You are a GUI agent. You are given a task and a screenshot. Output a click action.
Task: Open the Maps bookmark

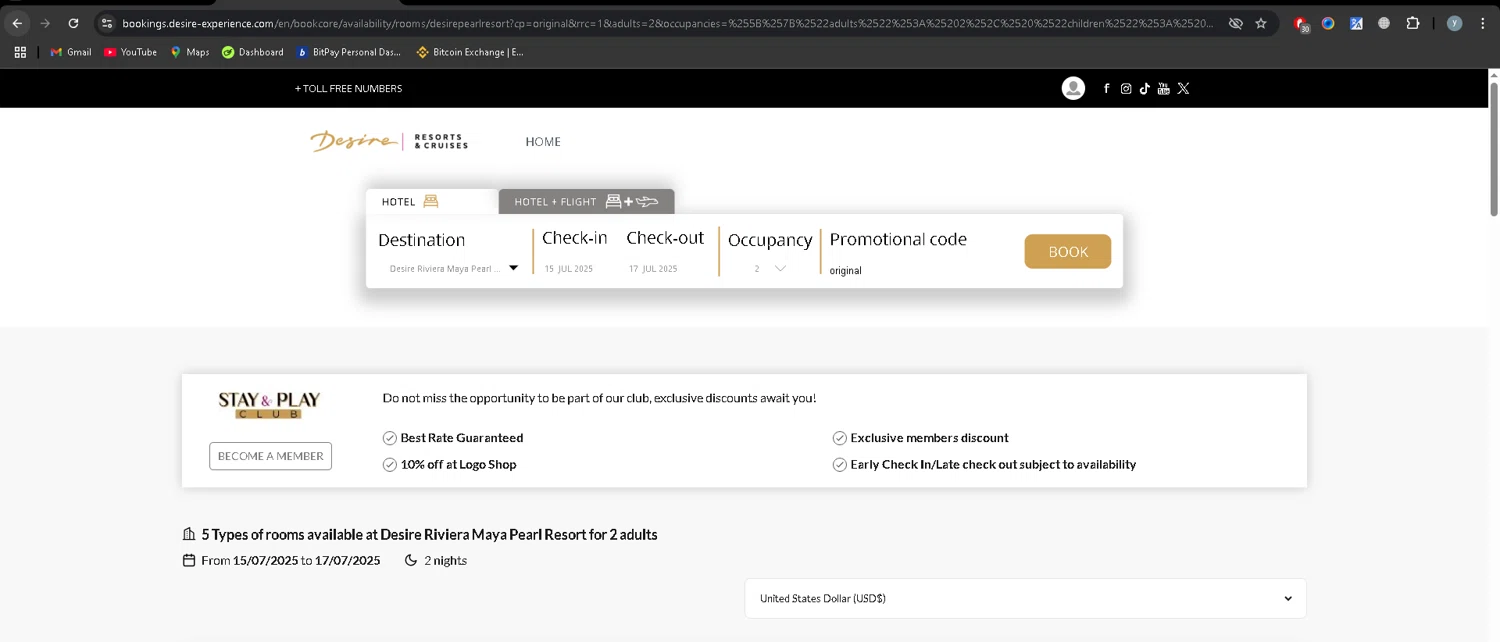coord(190,52)
